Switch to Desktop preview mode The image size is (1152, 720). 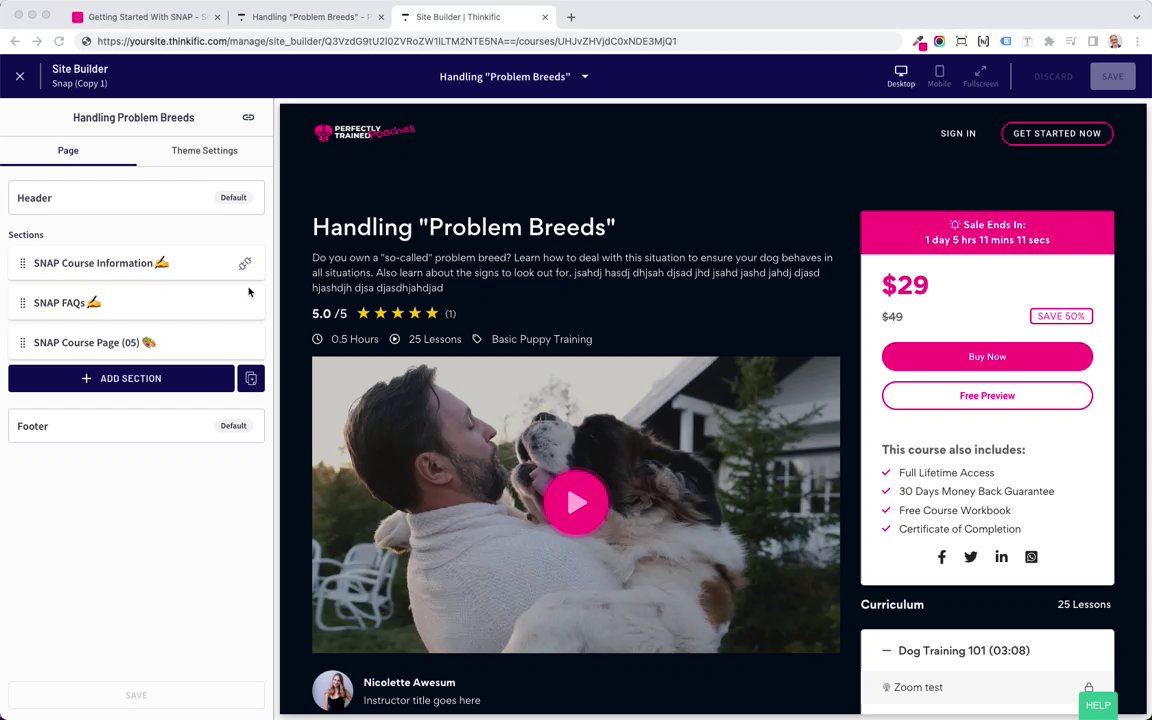click(901, 76)
